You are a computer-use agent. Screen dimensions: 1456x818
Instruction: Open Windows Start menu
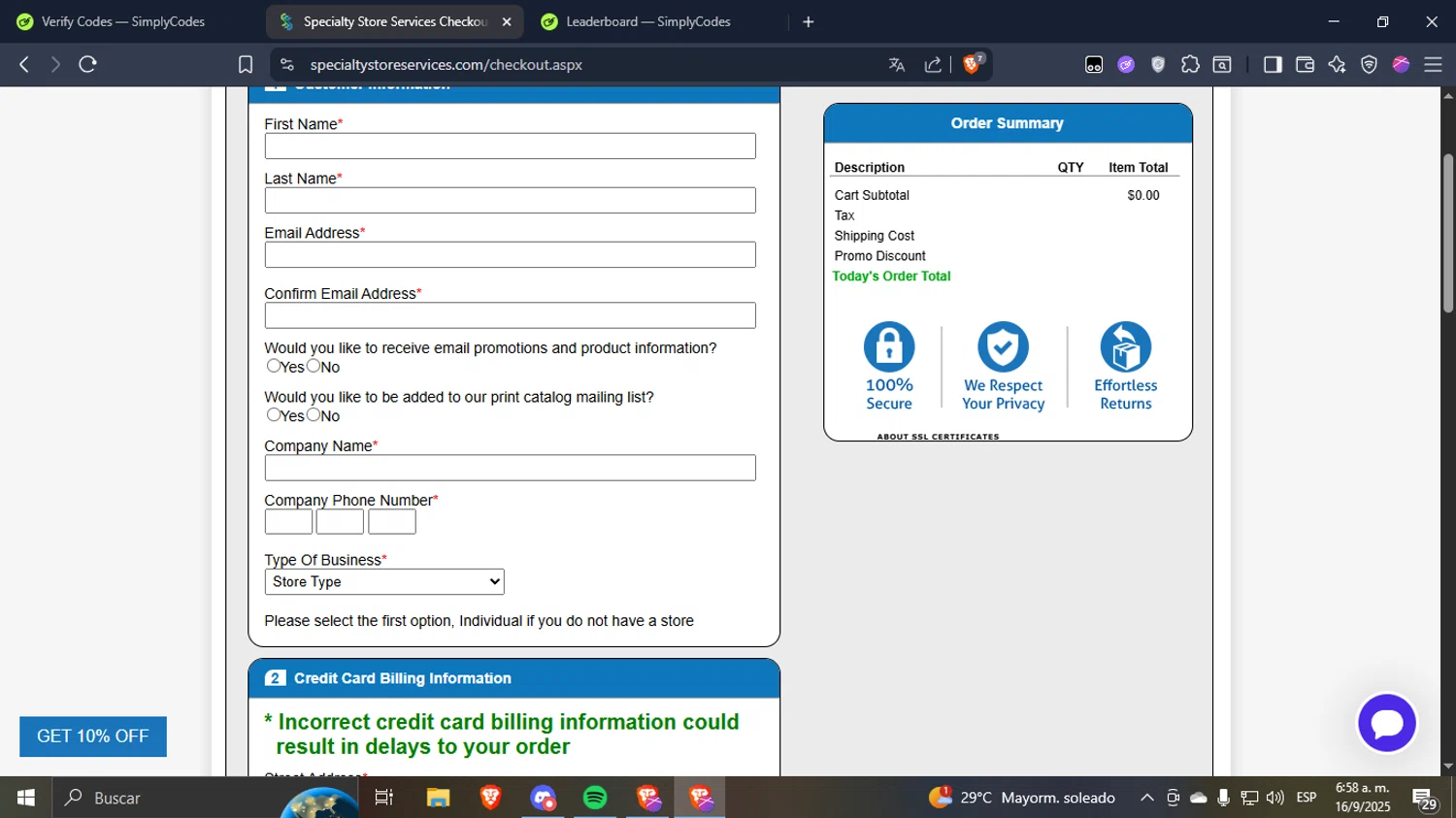(x=25, y=798)
